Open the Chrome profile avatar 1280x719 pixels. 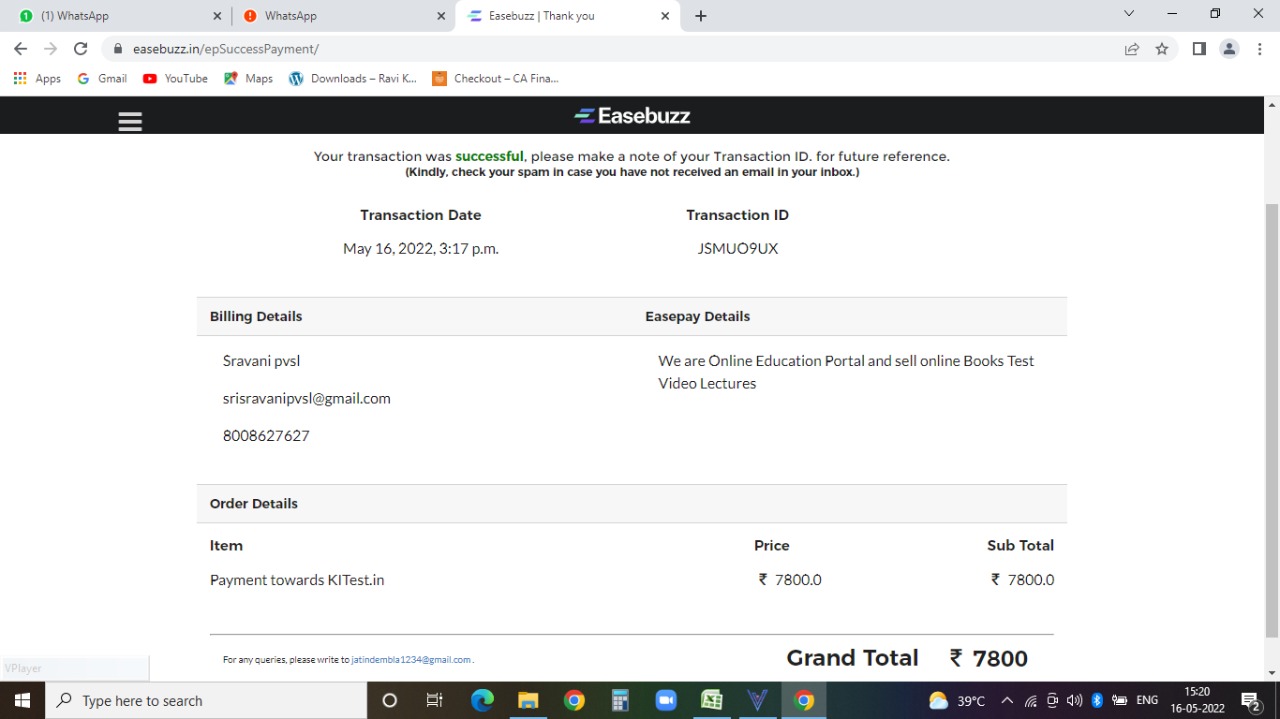[x=1230, y=49]
